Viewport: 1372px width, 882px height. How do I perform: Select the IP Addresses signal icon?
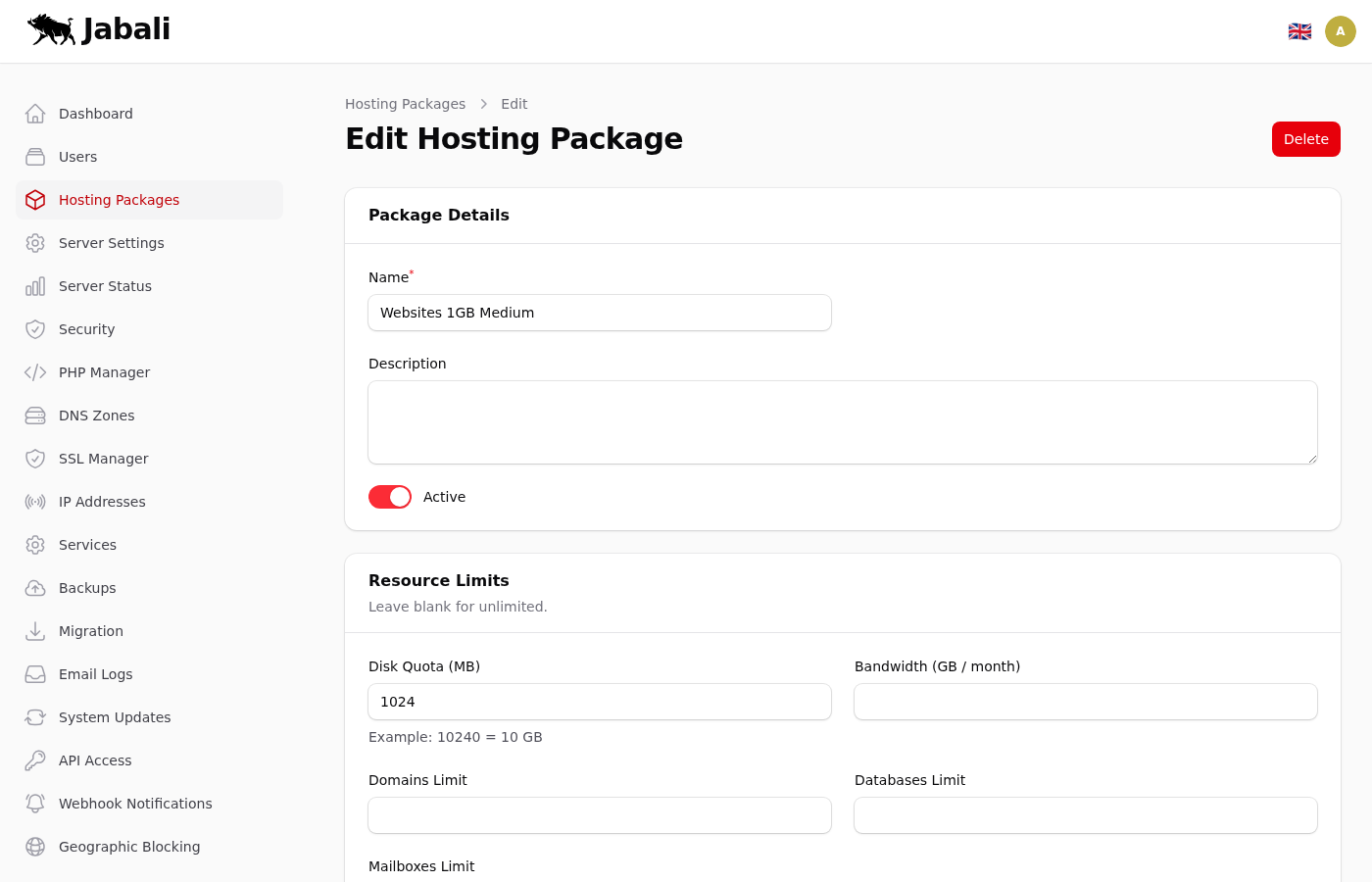[35, 502]
